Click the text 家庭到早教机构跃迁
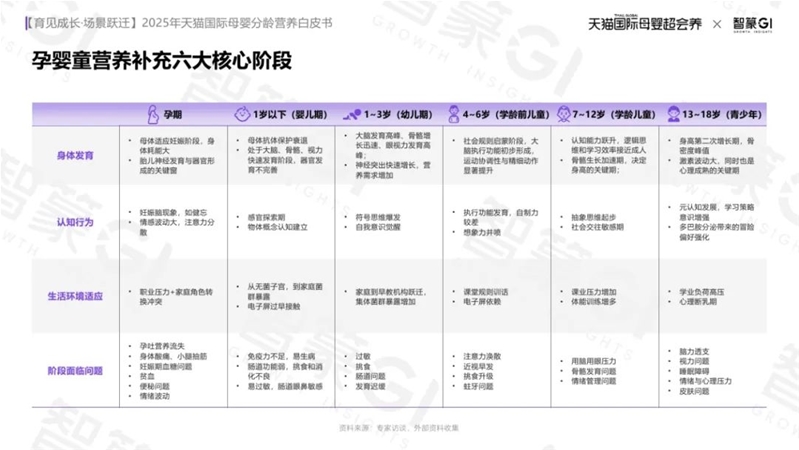 pos(390,292)
